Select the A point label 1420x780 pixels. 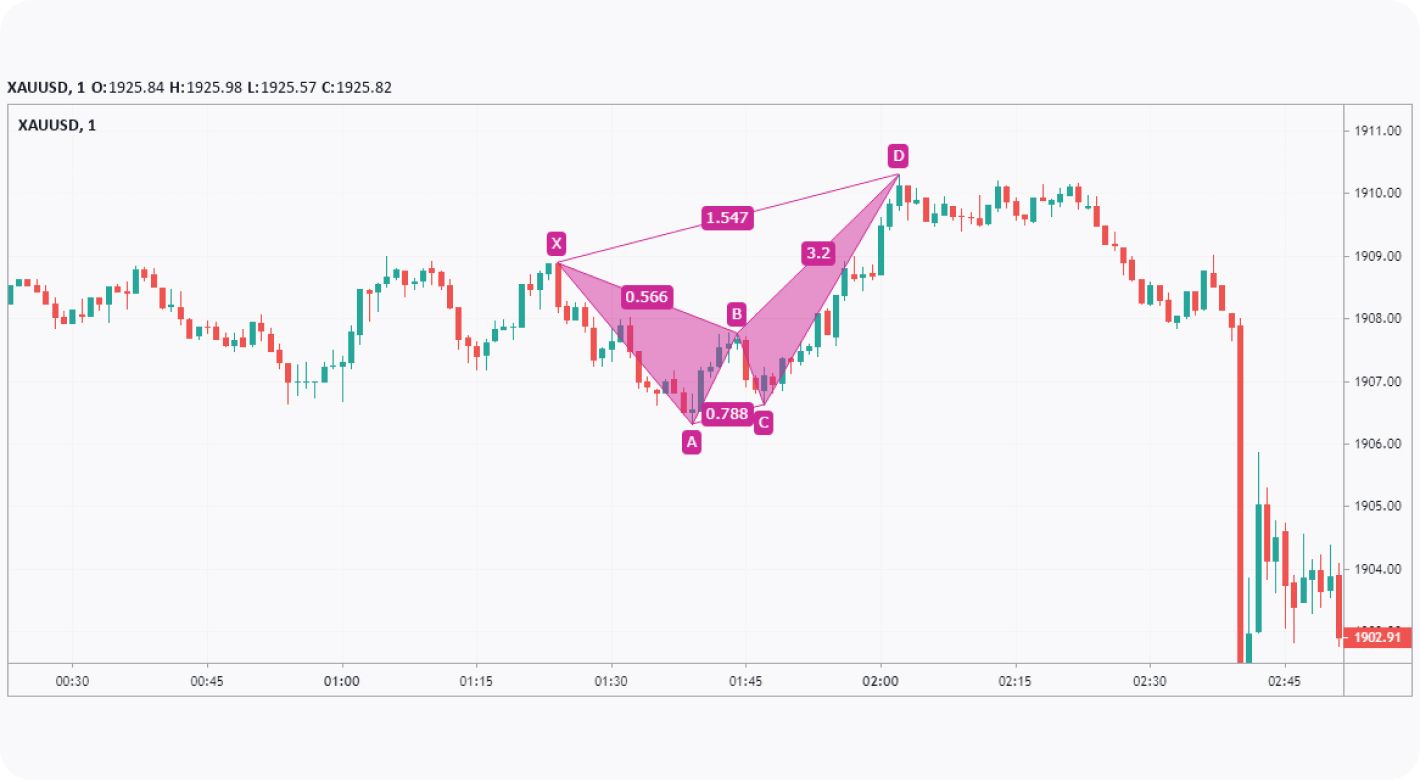coord(691,442)
